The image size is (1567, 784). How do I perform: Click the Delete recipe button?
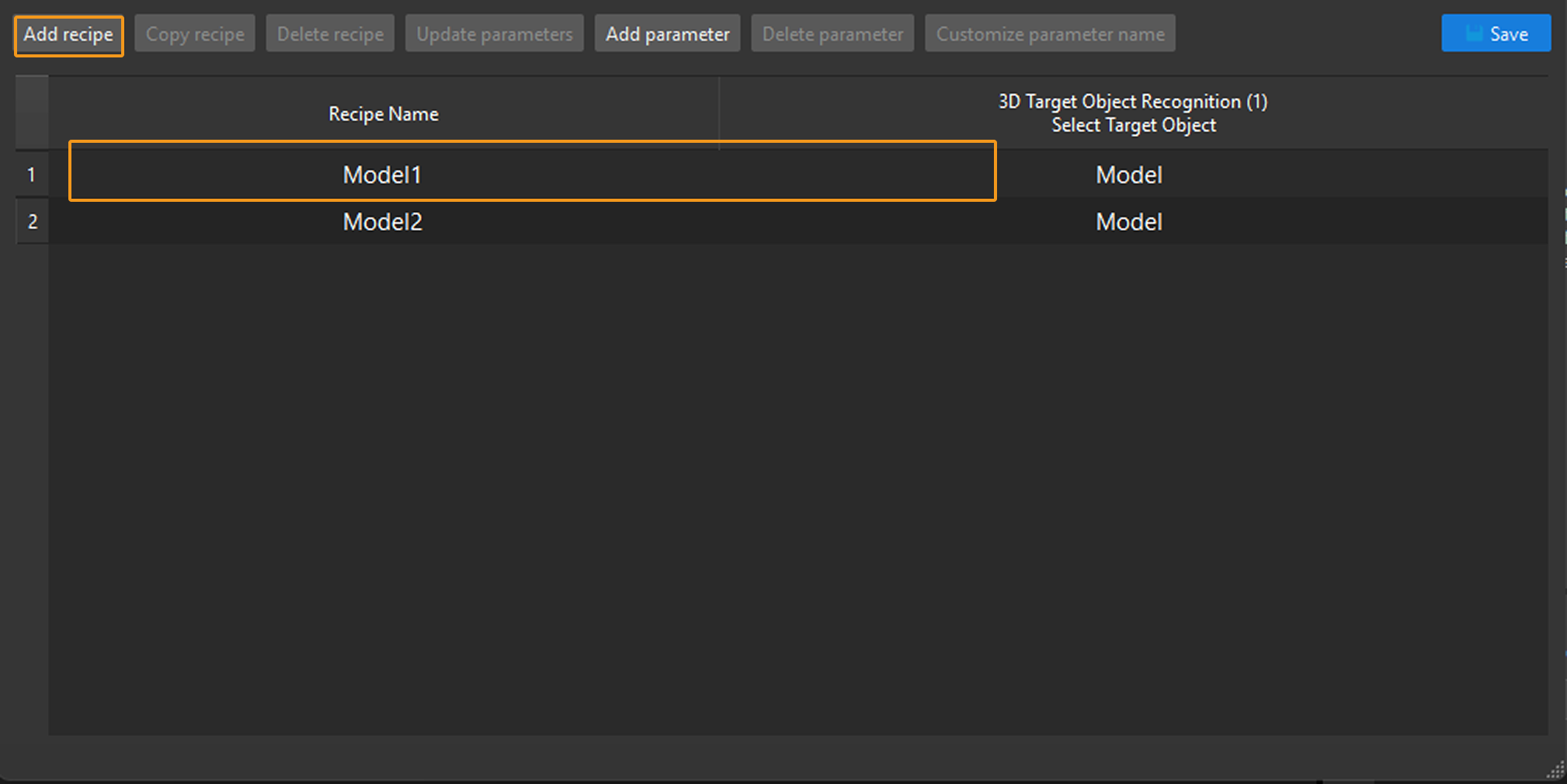330,33
